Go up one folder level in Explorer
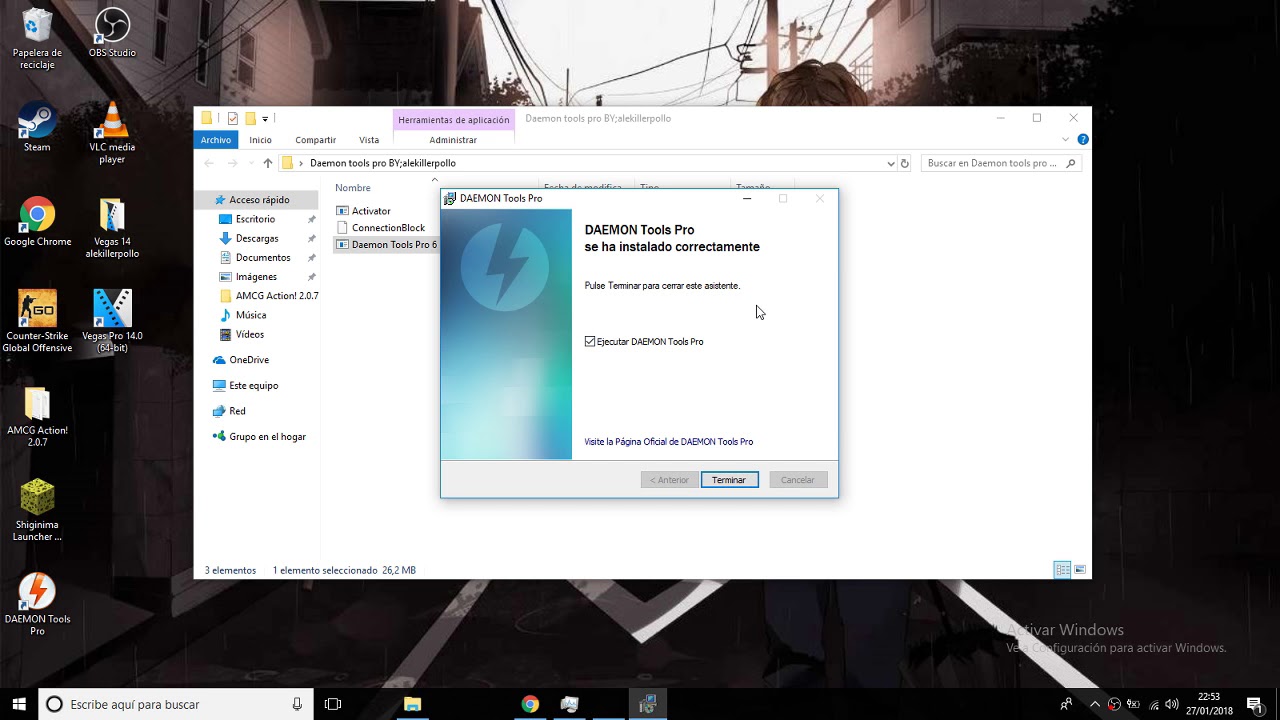The width and height of the screenshot is (1280, 720). (267, 163)
